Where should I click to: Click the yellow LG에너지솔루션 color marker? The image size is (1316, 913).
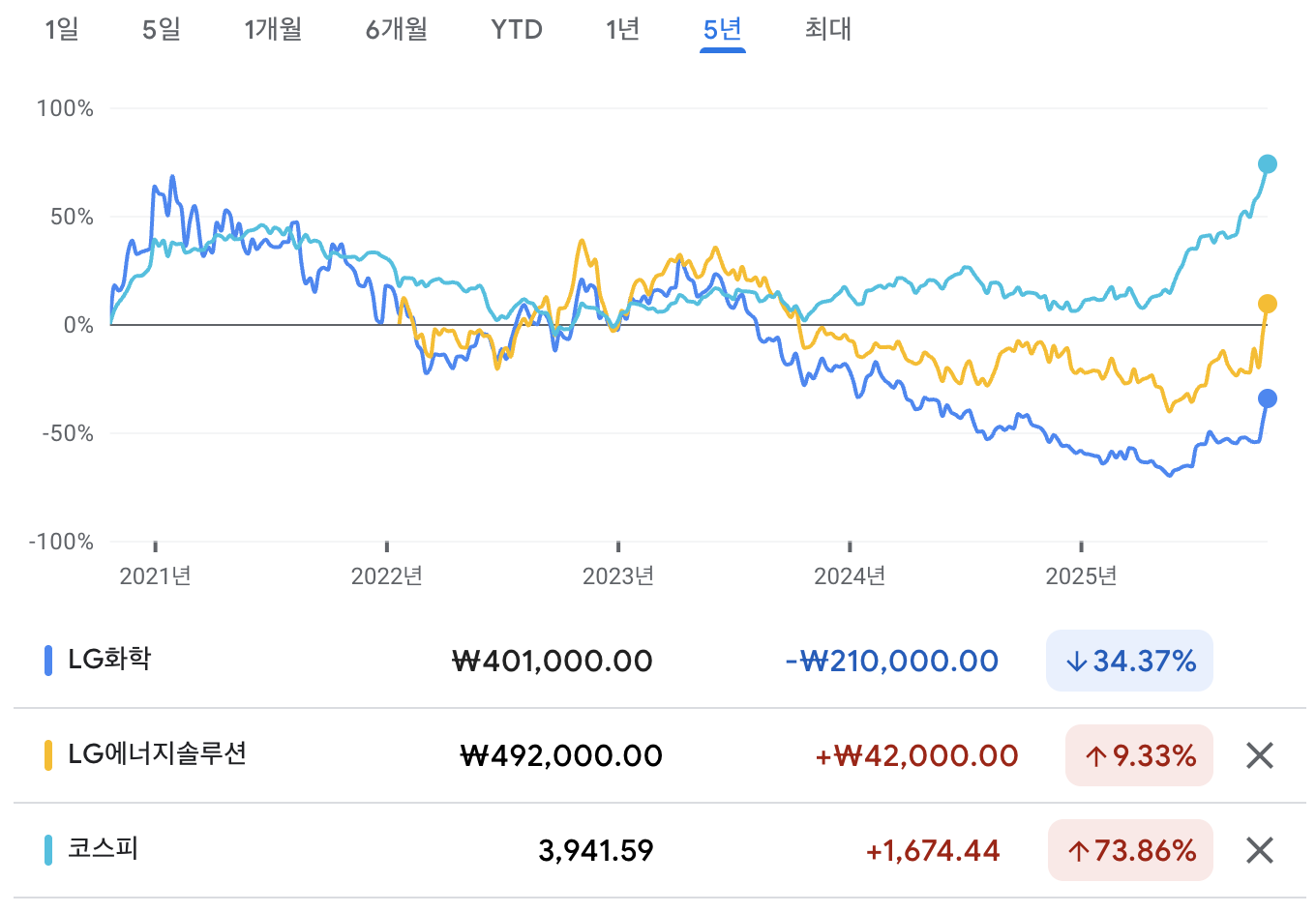48,755
